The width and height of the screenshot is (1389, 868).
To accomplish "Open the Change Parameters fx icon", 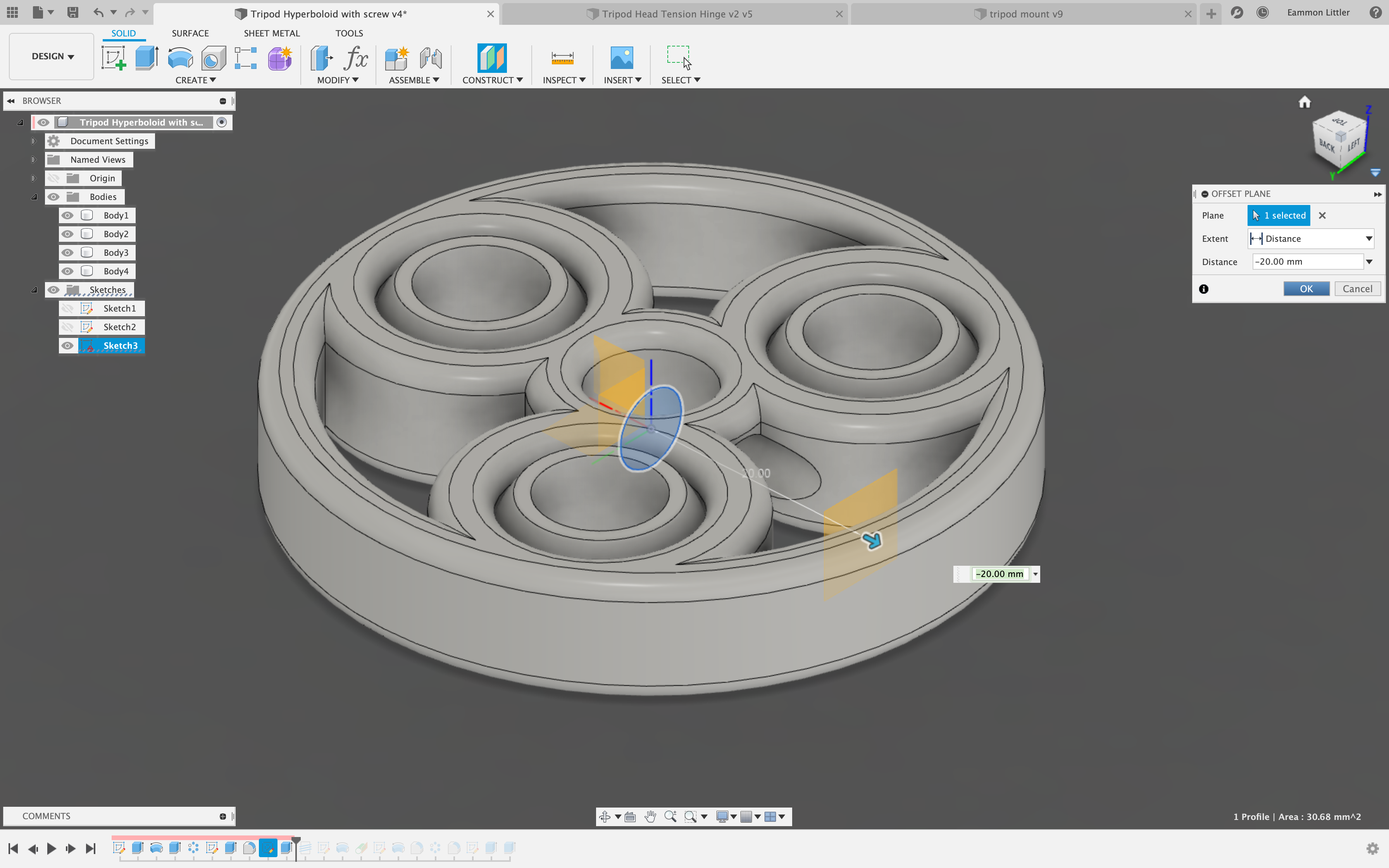I will pos(356,58).
